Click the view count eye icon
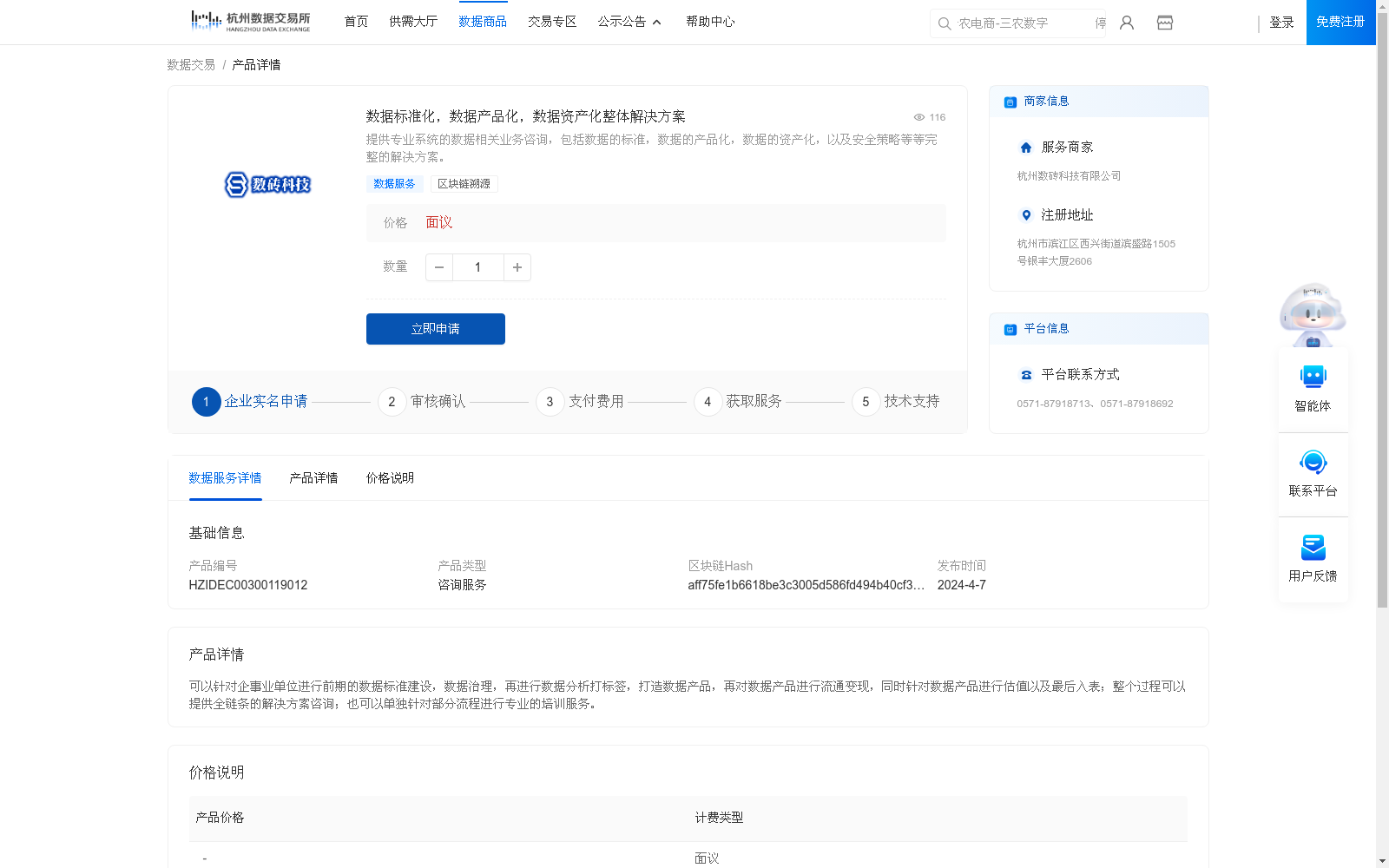This screenshot has width=1389, height=868. (x=918, y=117)
